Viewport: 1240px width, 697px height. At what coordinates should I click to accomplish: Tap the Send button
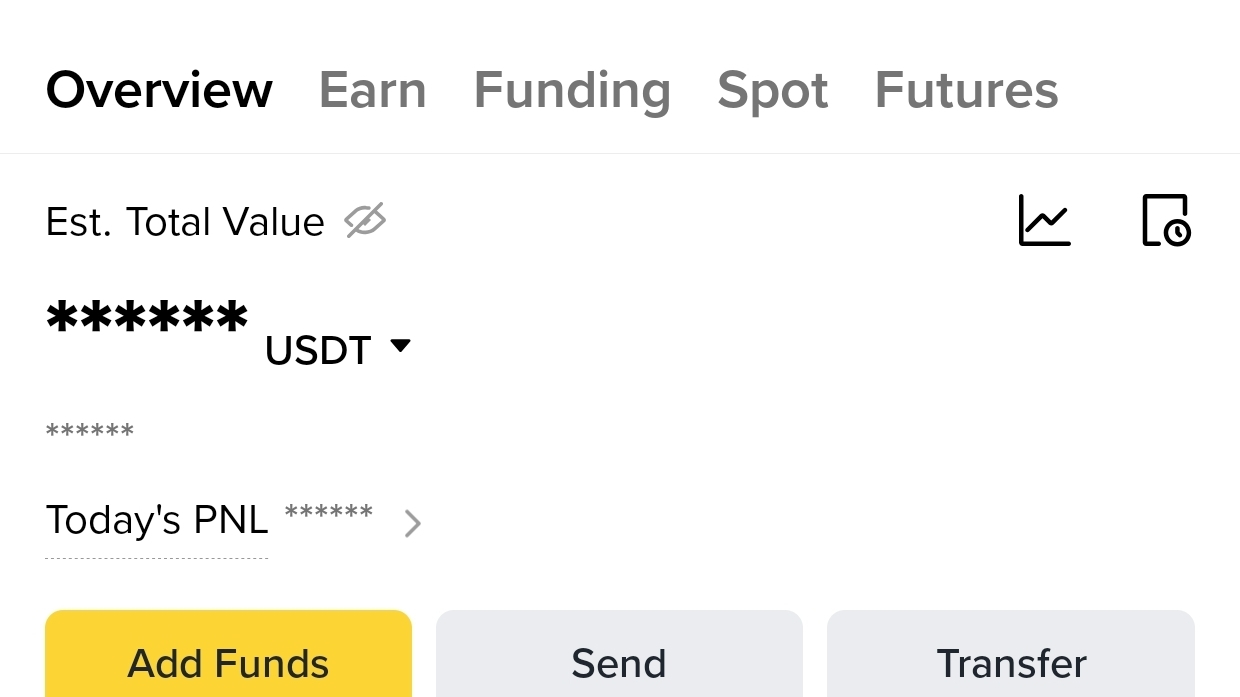coord(619,660)
